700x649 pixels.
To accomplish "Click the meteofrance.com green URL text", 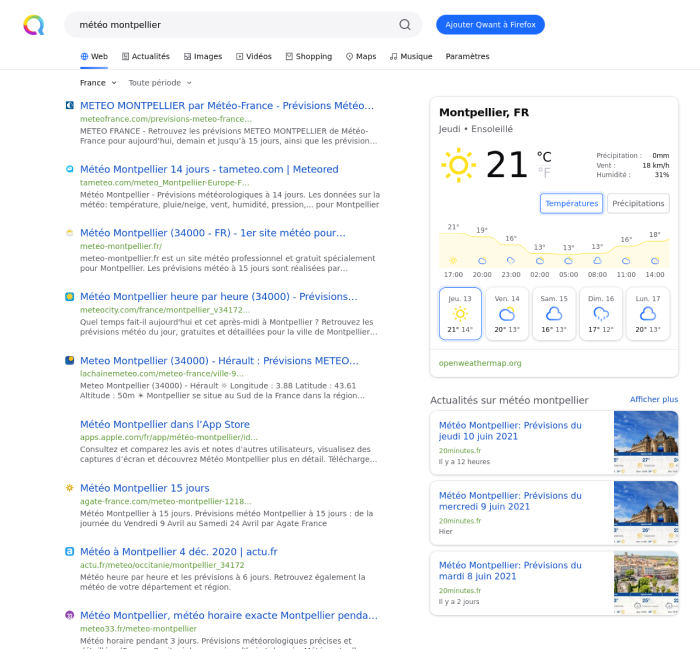I will (166, 119).
